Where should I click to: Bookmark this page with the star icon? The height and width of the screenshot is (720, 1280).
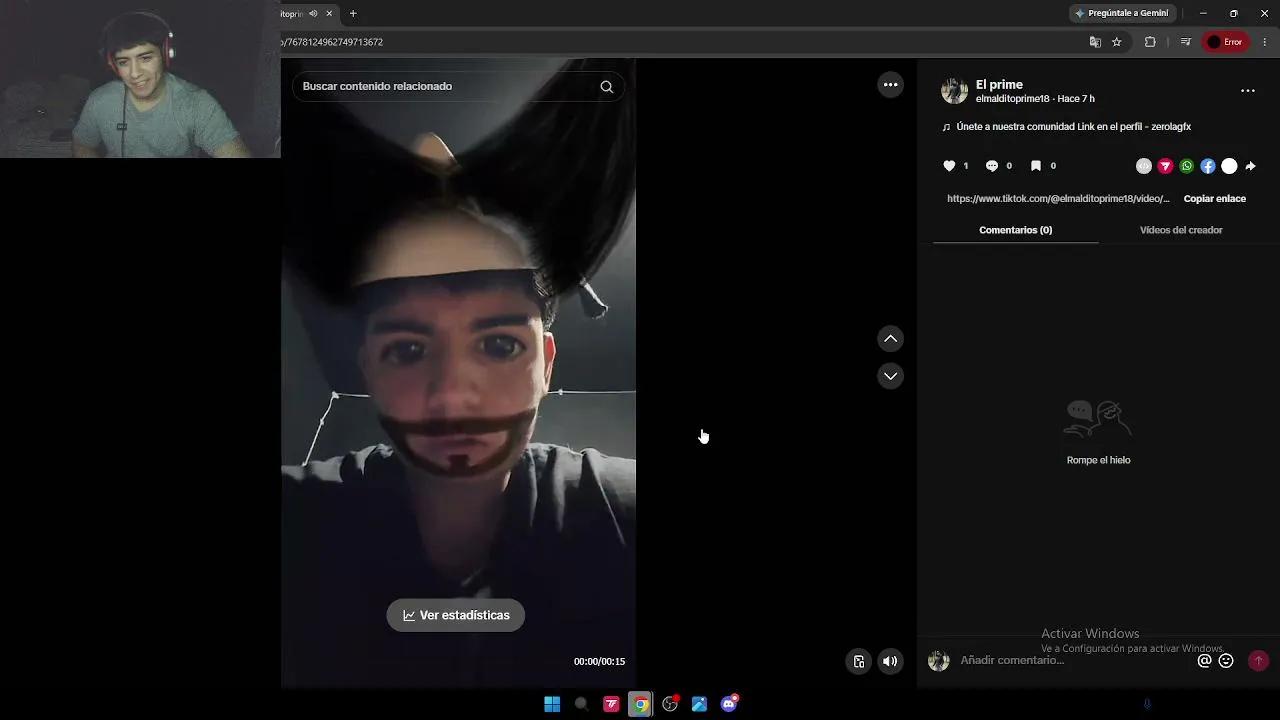pyautogui.click(x=1117, y=42)
